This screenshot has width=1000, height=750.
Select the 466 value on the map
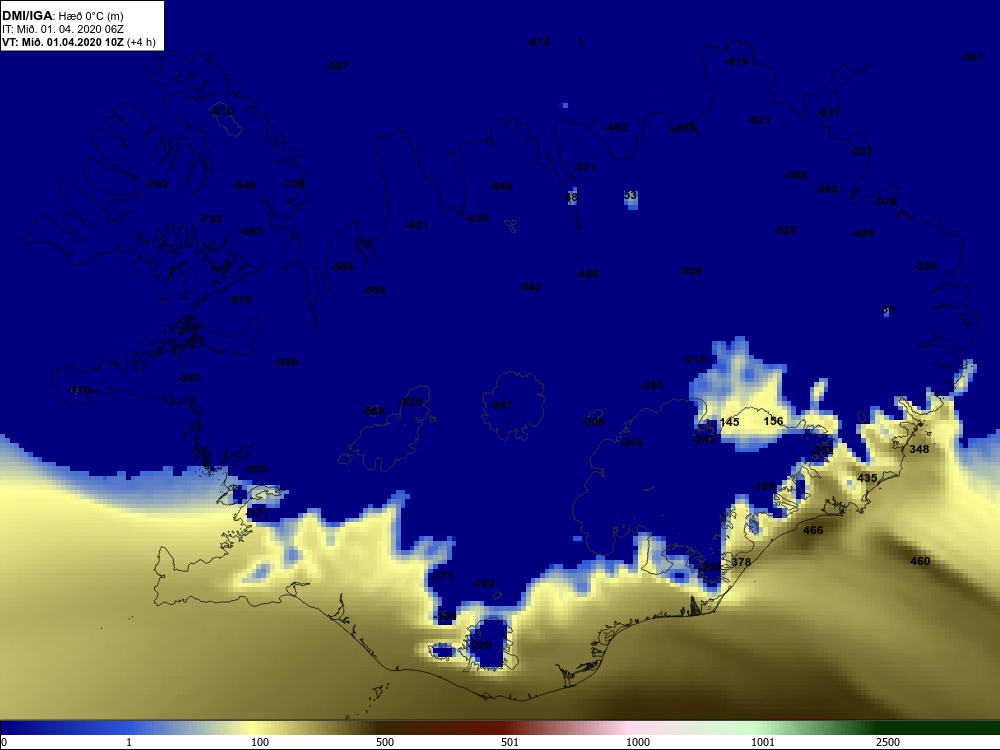pyautogui.click(x=813, y=530)
